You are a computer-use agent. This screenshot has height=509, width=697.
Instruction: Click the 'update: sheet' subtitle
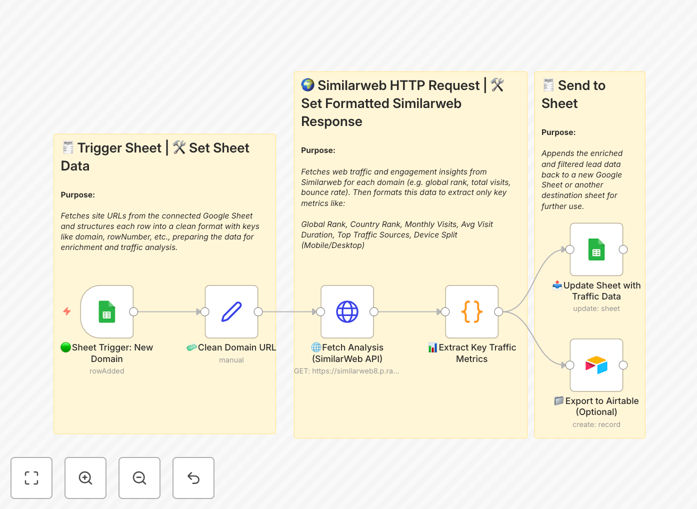click(x=596, y=309)
